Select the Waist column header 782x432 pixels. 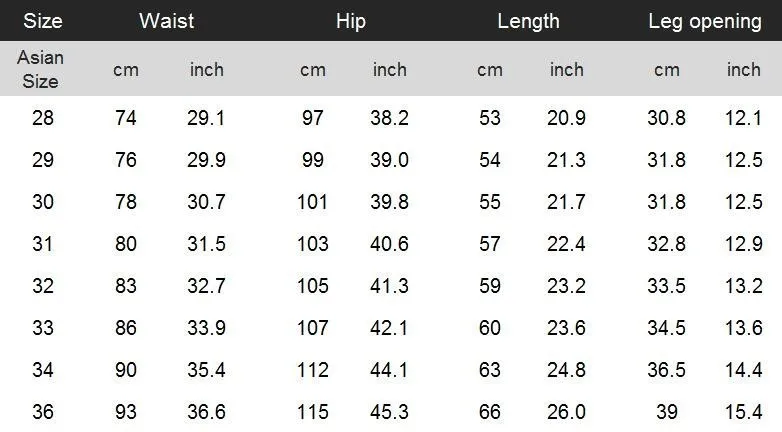pos(166,21)
